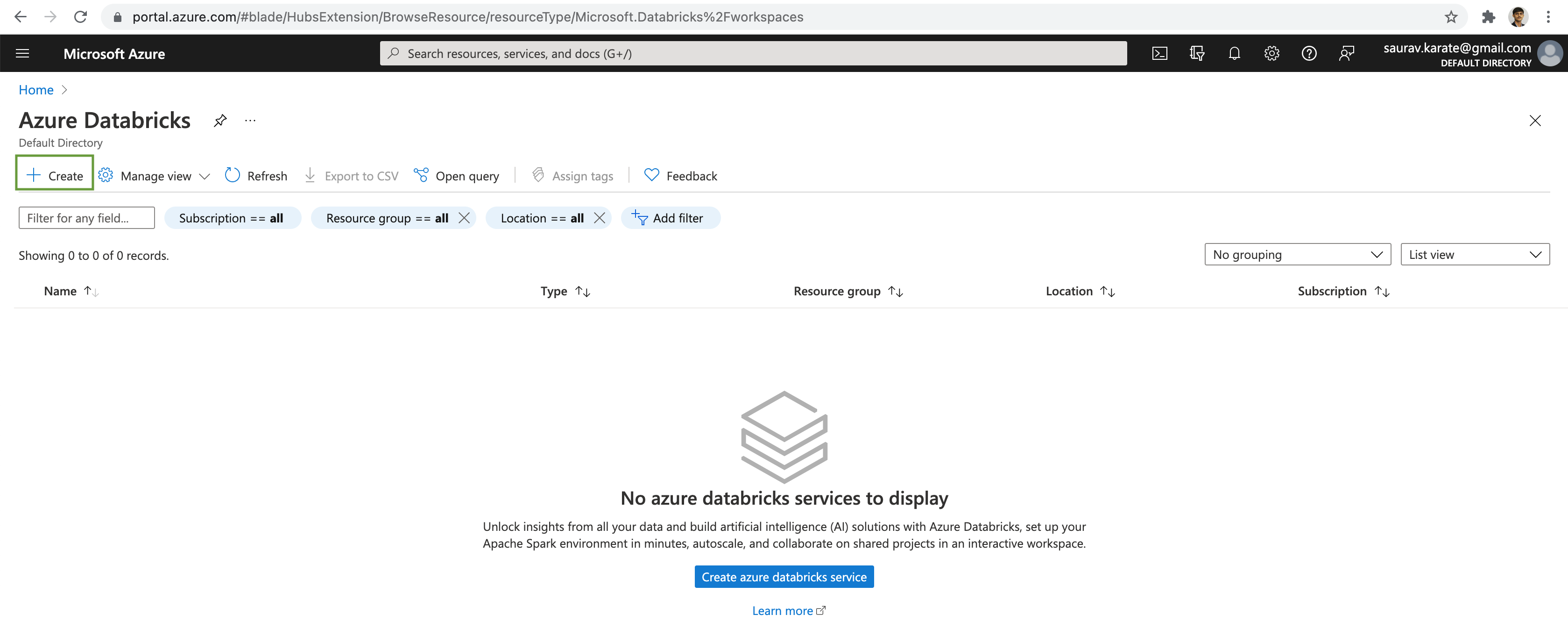Sort by the Subscription column header
This screenshot has height=629, width=1568.
point(1343,291)
